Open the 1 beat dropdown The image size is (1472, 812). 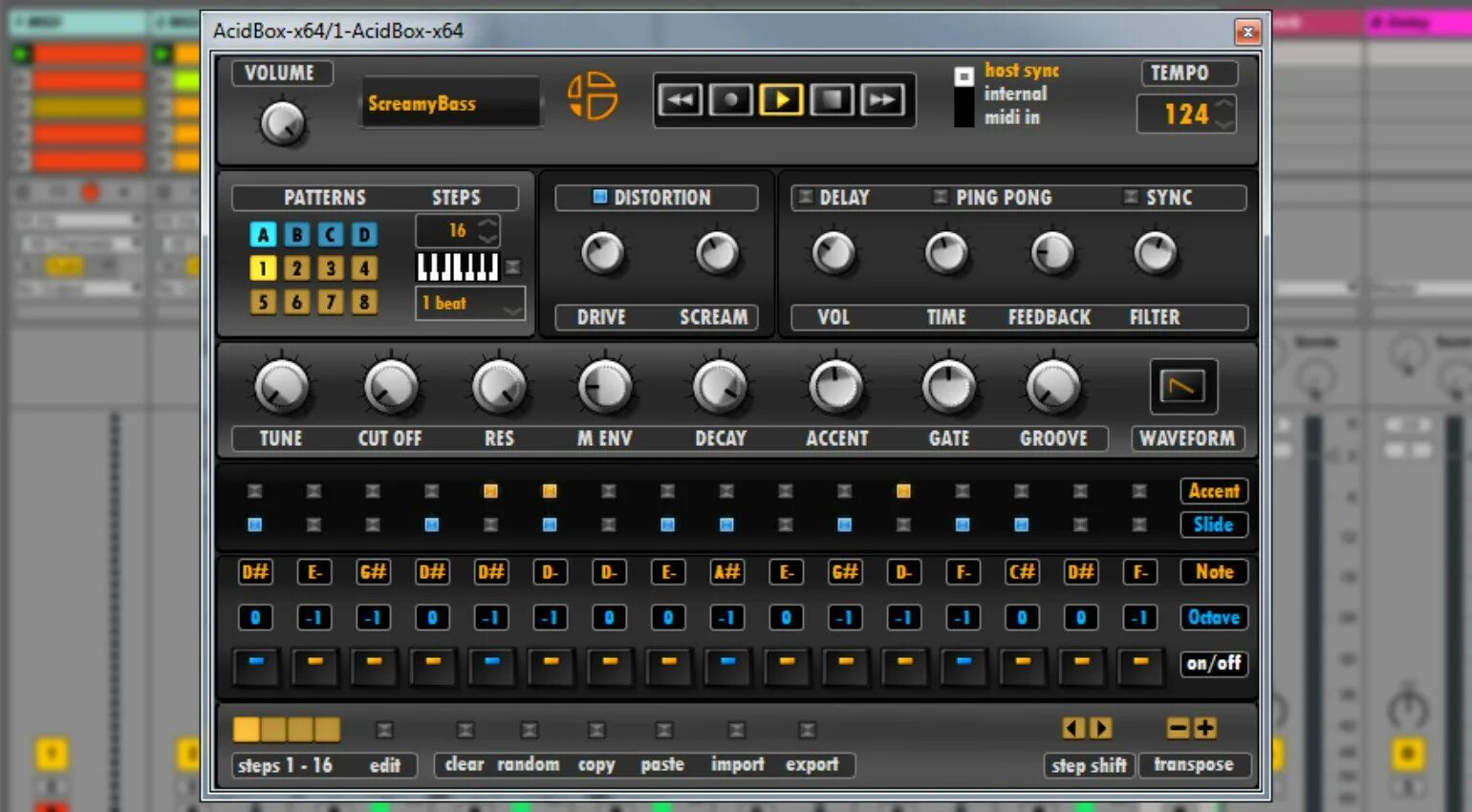pyautogui.click(x=470, y=304)
